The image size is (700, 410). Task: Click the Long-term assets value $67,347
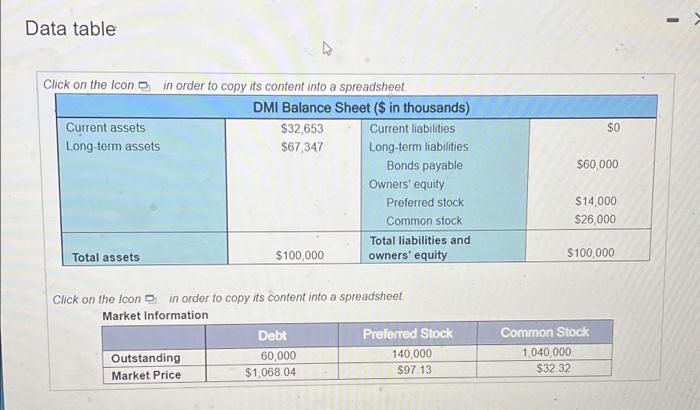coord(302,147)
